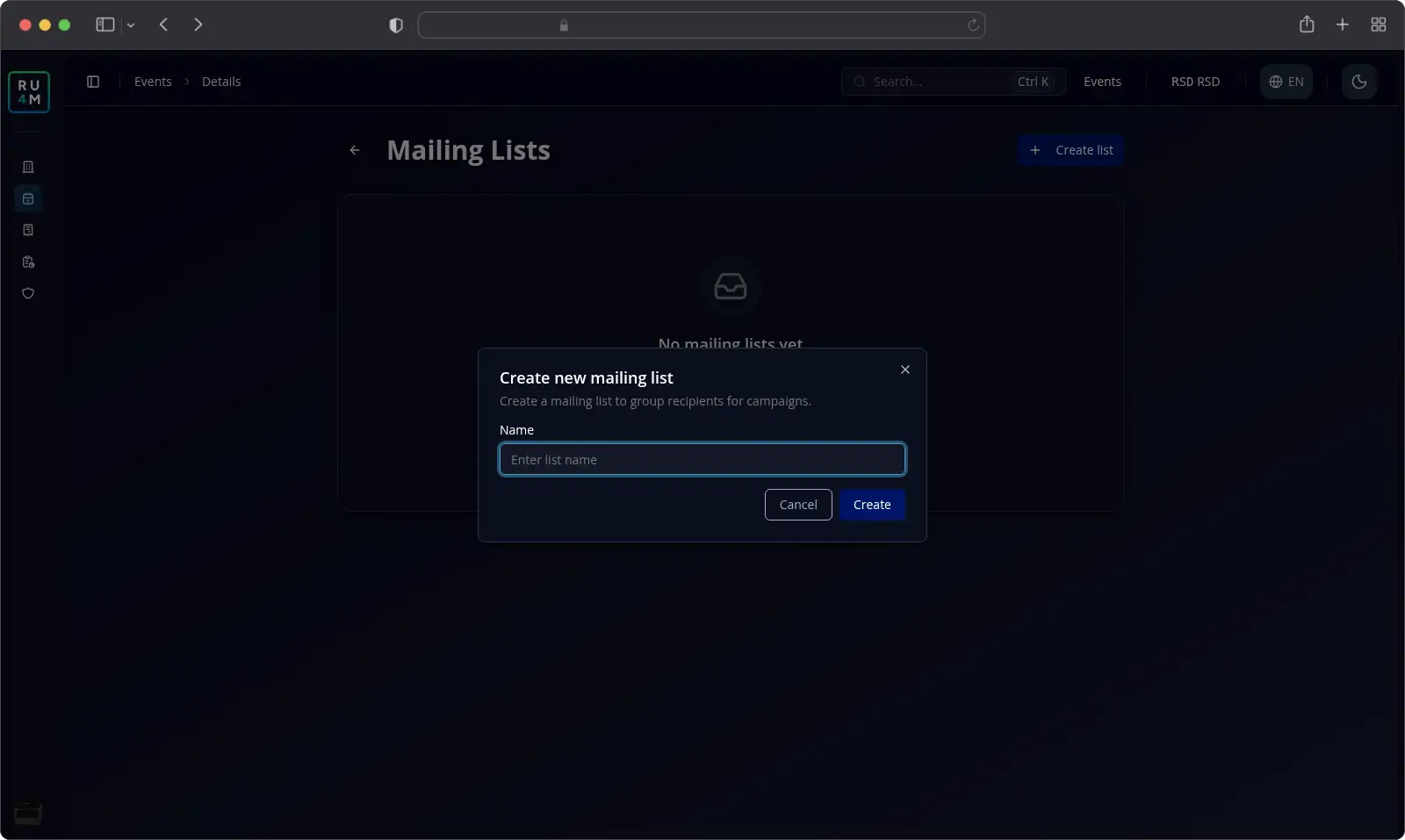
Task: Open the Events item in the top bar
Action: pyautogui.click(x=1102, y=82)
